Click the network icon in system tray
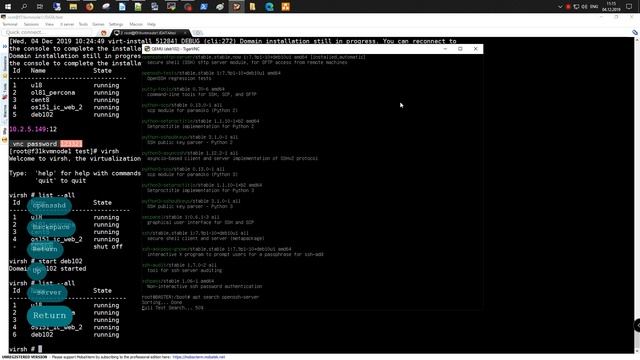Image resolution: width=640 pixels, height=360 pixels. coord(576,7)
